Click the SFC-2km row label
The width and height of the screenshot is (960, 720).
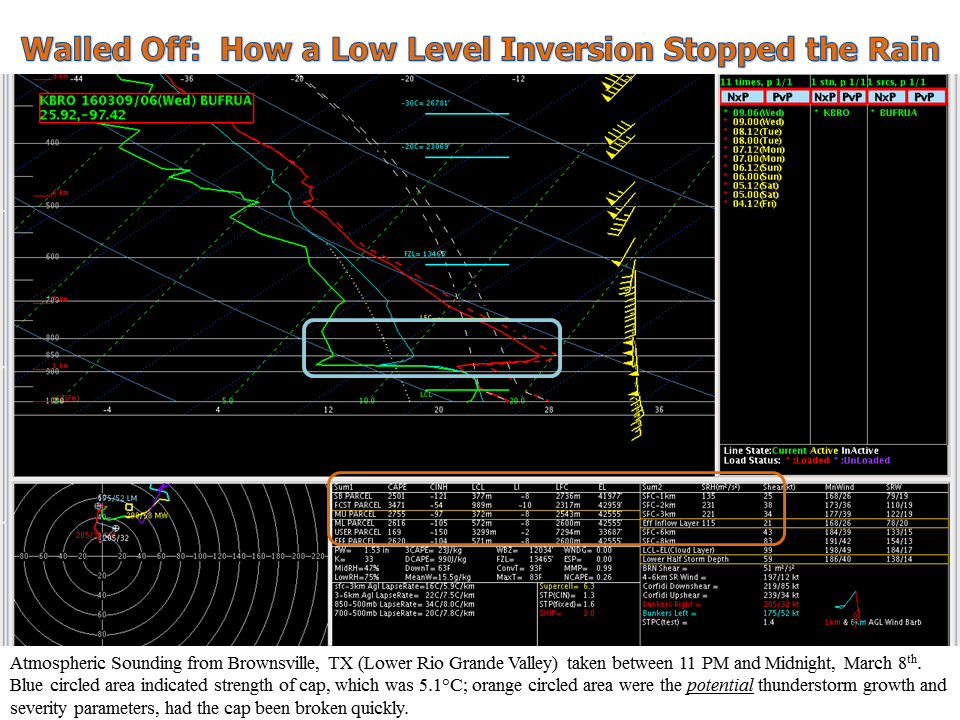point(659,505)
